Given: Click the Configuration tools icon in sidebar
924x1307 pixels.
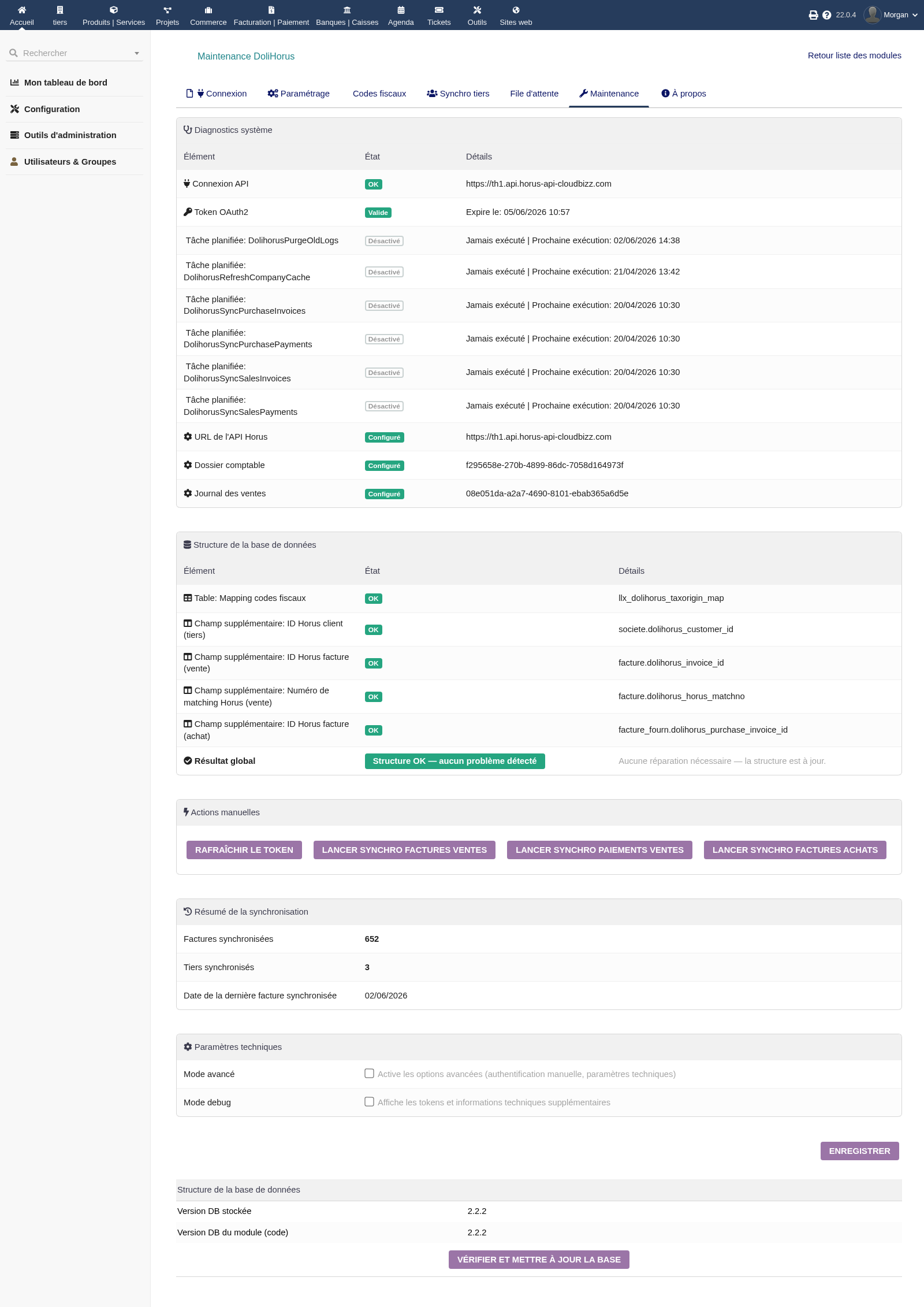Looking at the screenshot, I should coord(14,109).
